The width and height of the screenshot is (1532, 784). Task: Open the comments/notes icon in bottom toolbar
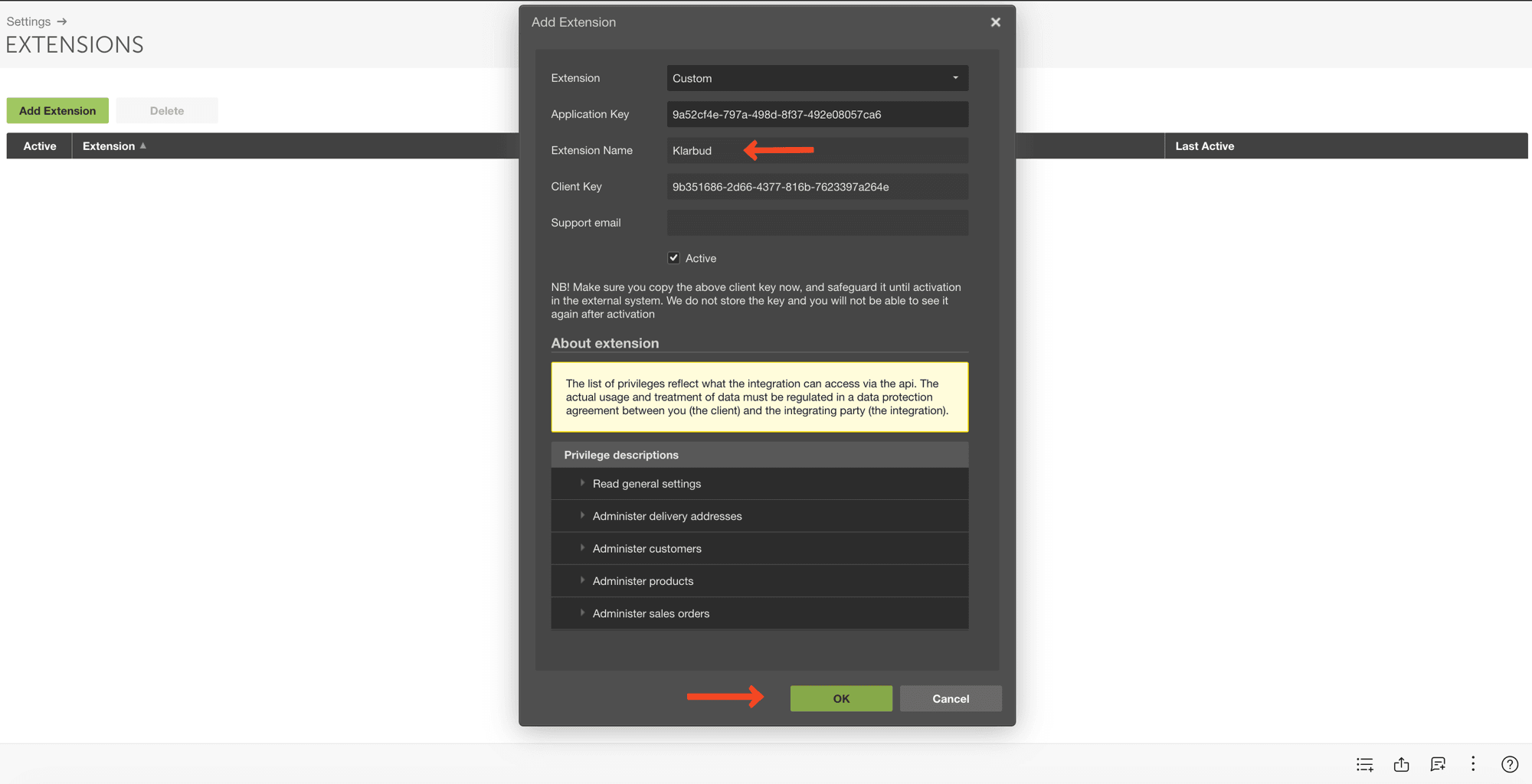[1438, 764]
